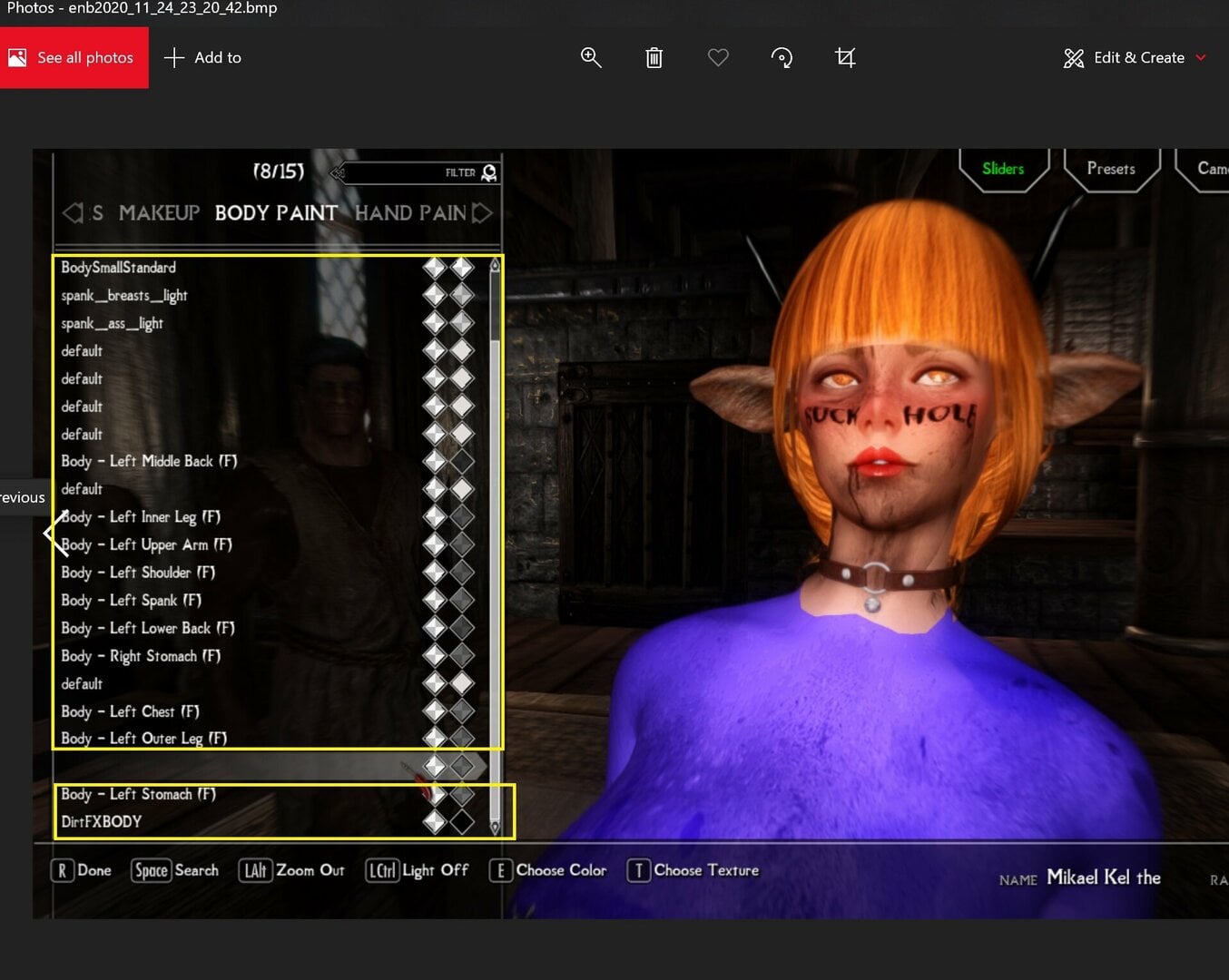The width and height of the screenshot is (1229, 980).
Task: Click first diamond on Left Chest row
Action: [435, 711]
